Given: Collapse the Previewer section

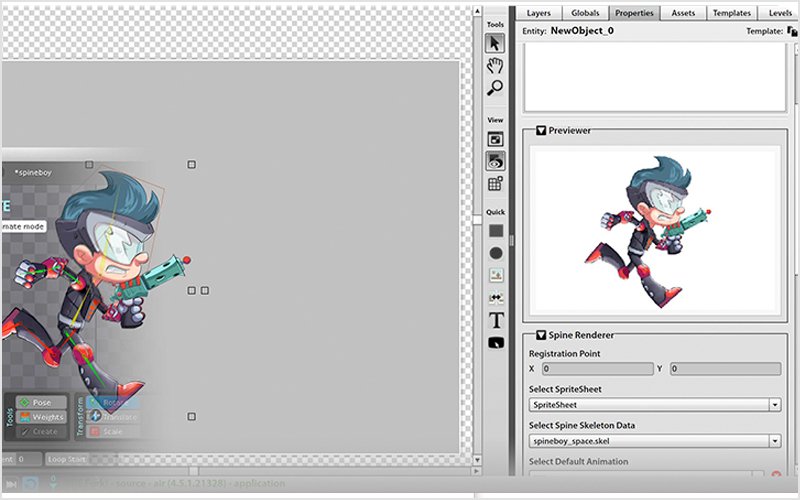Looking at the screenshot, I should pyautogui.click(x=541, y=131).
